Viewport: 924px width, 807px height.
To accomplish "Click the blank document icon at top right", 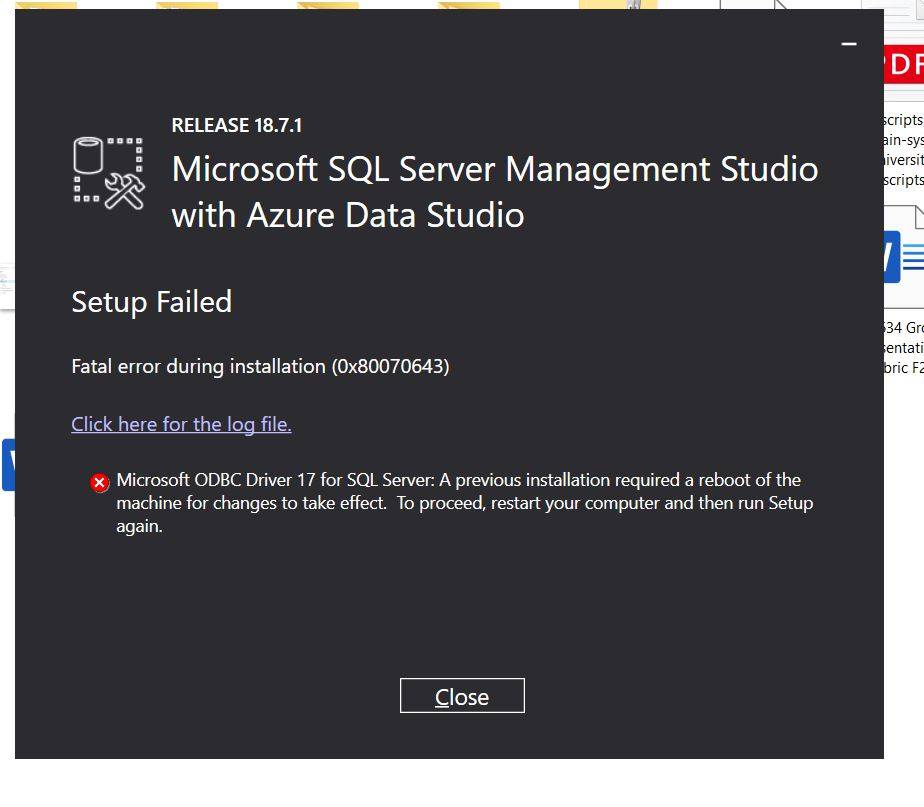I will 755,5.
